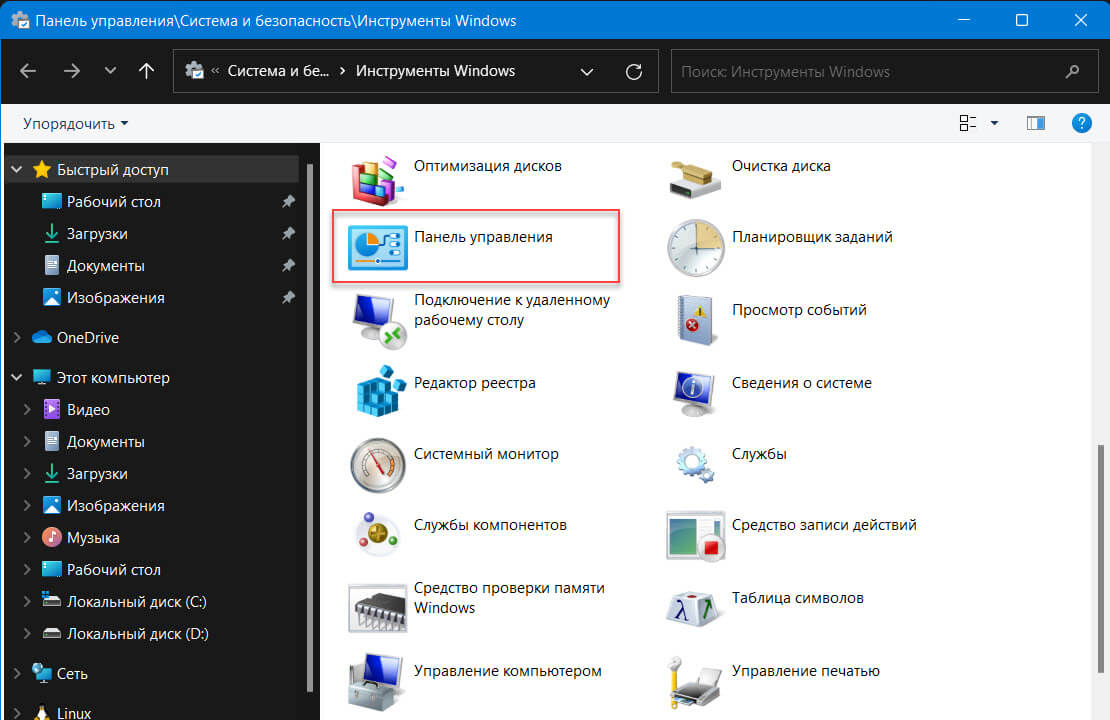Expand the address bar history dropdown

[x=587, y=72]
